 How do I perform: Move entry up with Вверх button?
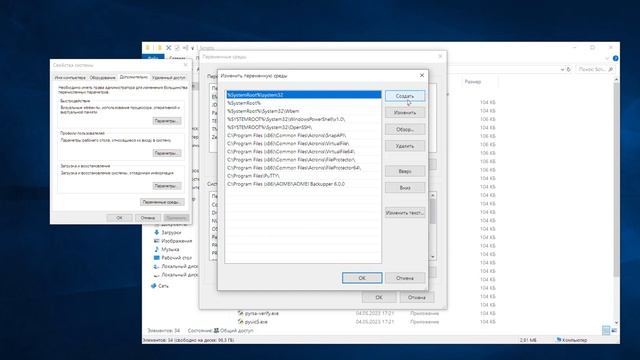coord(405,171)
